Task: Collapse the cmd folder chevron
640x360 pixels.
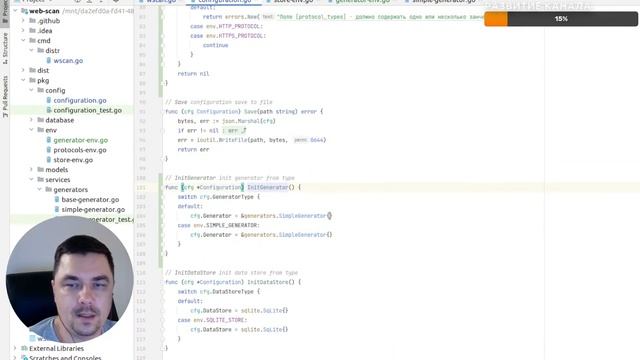Action: pos(23,40)
